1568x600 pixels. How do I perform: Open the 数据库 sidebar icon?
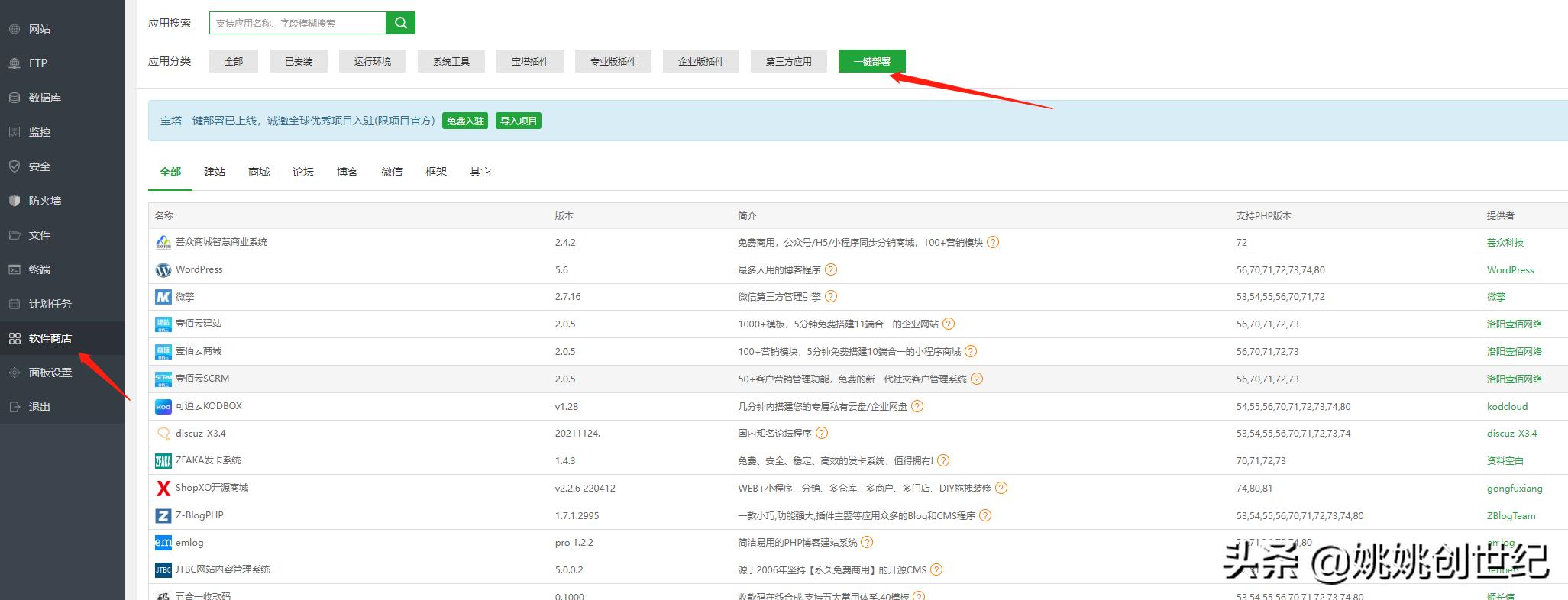[15, 98]
